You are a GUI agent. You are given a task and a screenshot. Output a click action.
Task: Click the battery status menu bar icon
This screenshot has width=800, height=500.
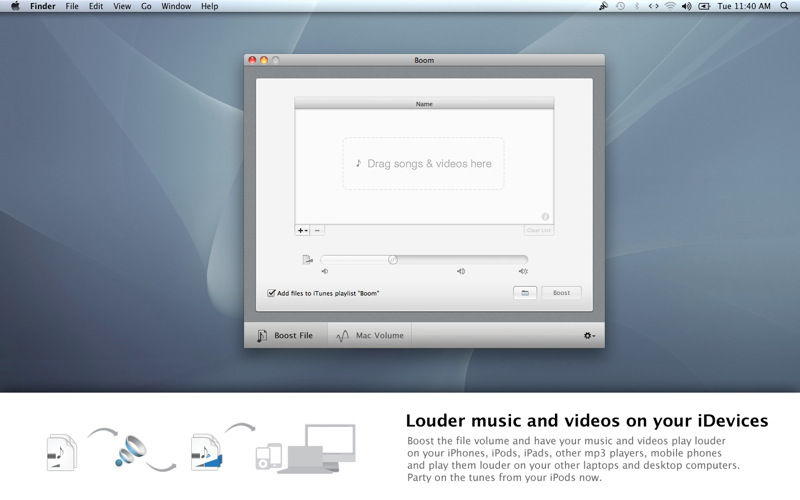click(704, 6)
